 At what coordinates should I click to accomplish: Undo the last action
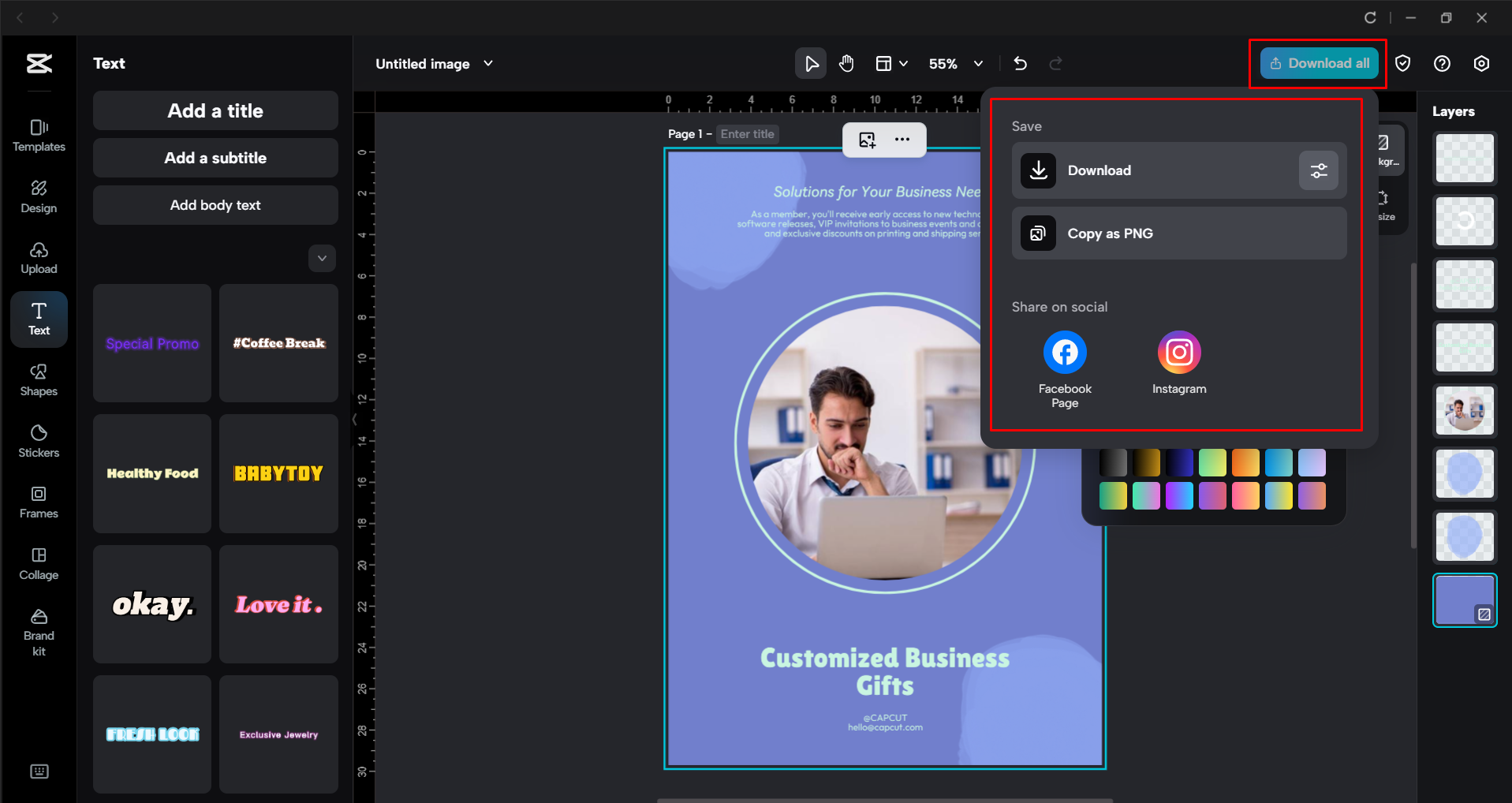[1020, 63]
